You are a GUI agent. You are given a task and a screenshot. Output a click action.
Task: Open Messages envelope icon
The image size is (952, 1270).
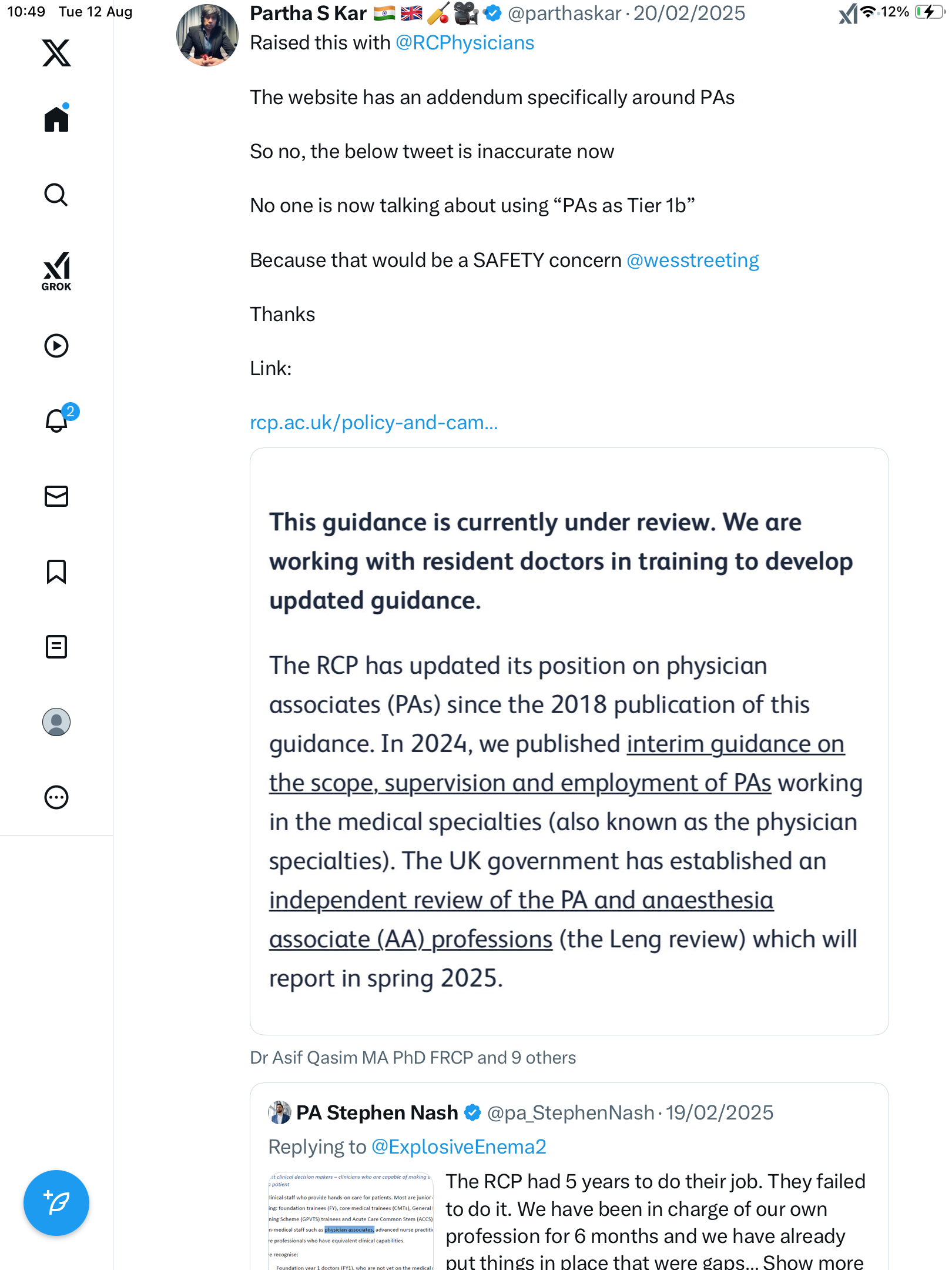pyautogui.click(x=56, y=496)
